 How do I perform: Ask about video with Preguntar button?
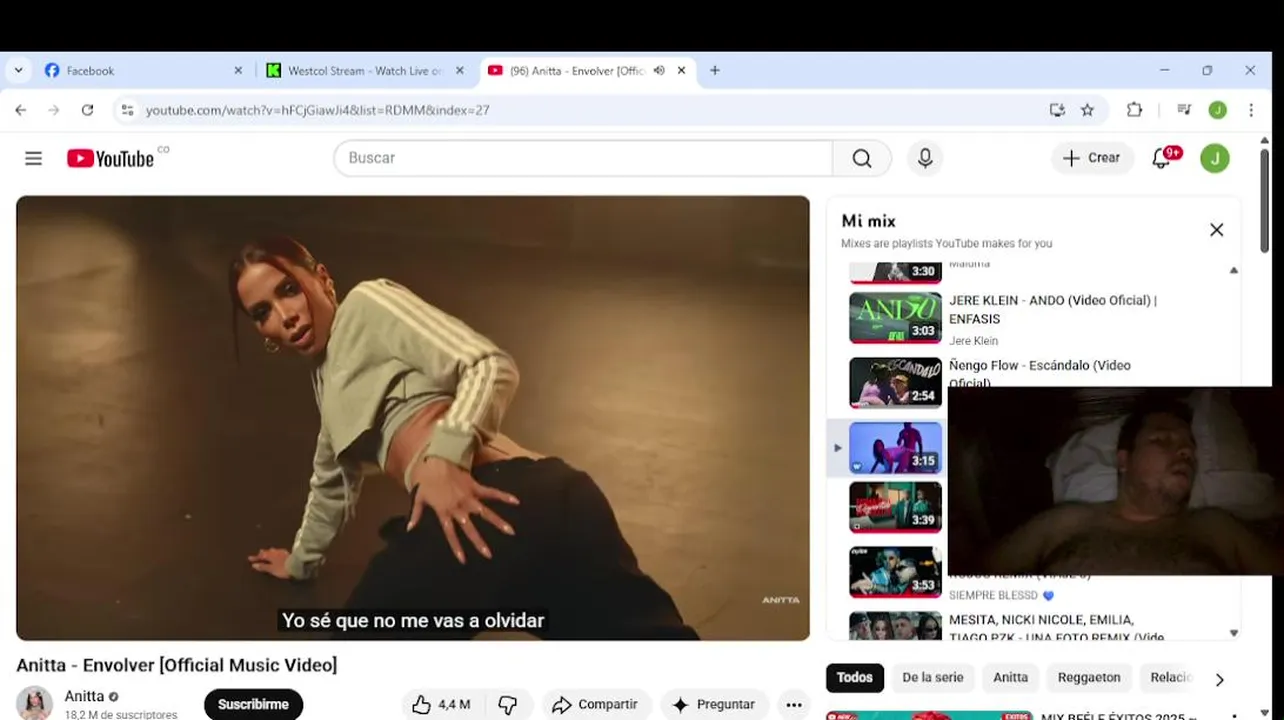click(714, 704)
